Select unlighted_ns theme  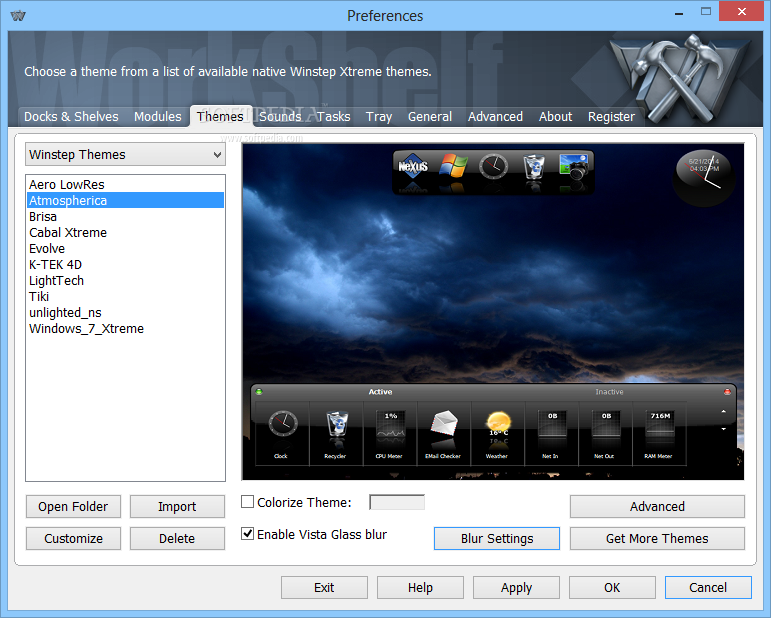(125, 312)
